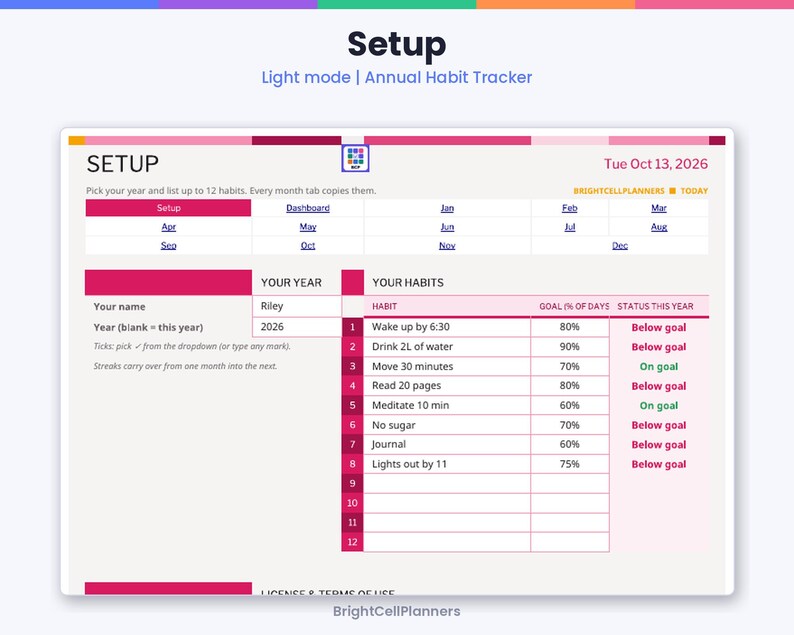Viewport: 794px width, 635px height.
Task: Go to the Mar month tab
Action: [x=659, y=208]
